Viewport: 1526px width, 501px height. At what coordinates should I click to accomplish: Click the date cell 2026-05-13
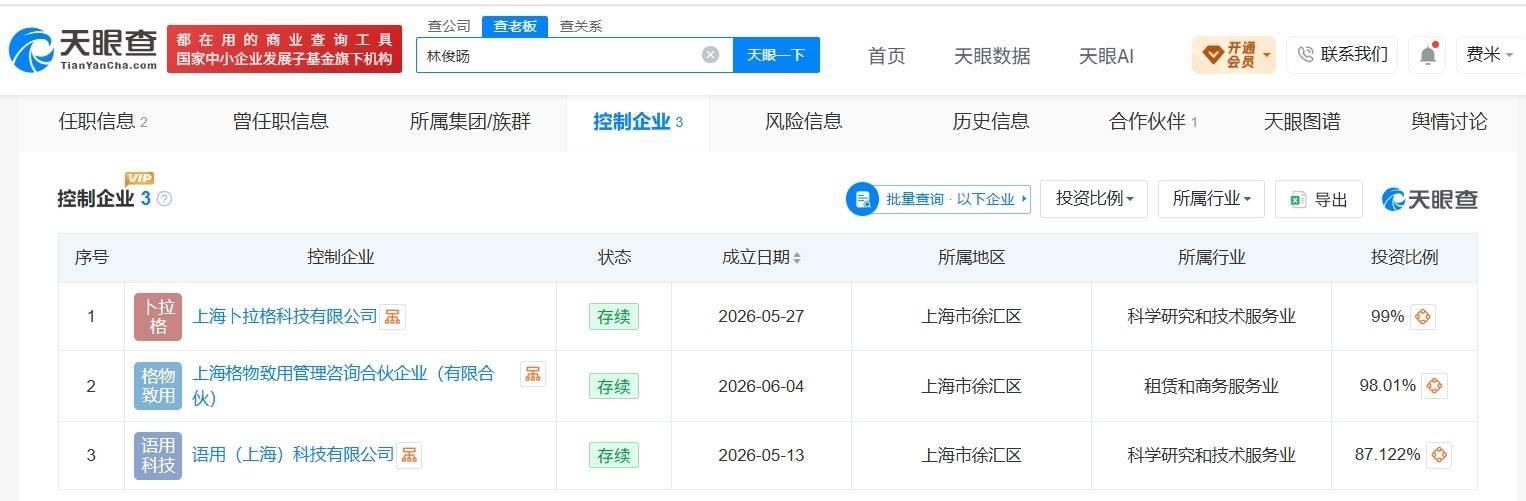(761, 455)
